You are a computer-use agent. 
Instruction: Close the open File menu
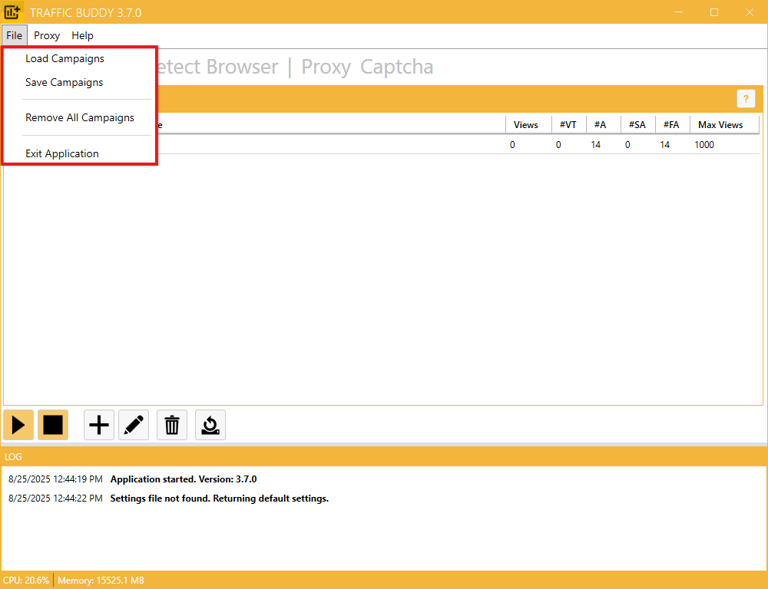[x=14, y=35]
